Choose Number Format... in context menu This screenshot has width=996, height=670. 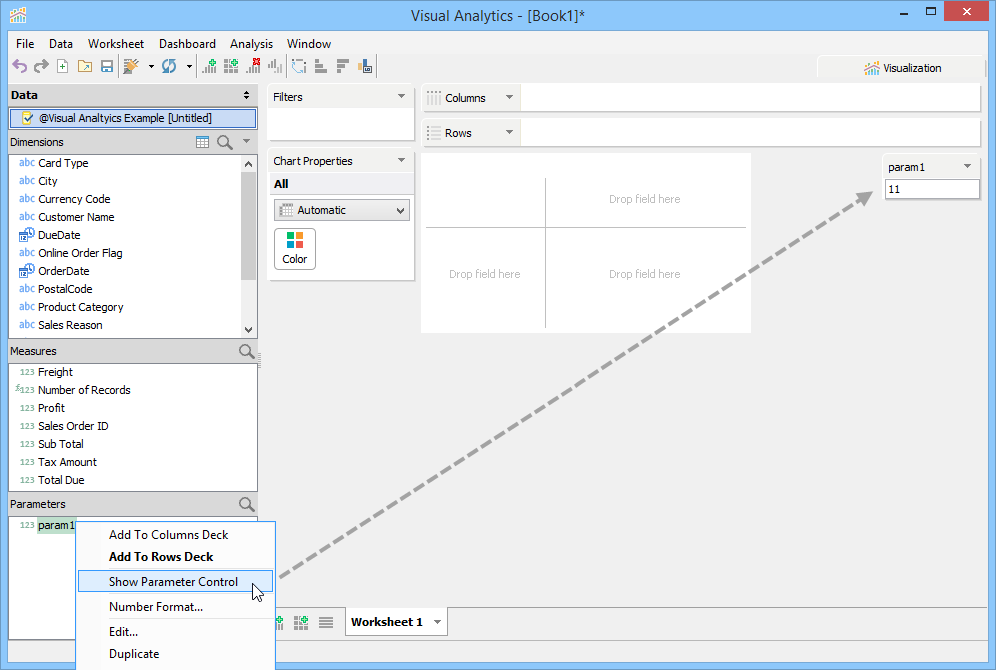pos(175,607)
